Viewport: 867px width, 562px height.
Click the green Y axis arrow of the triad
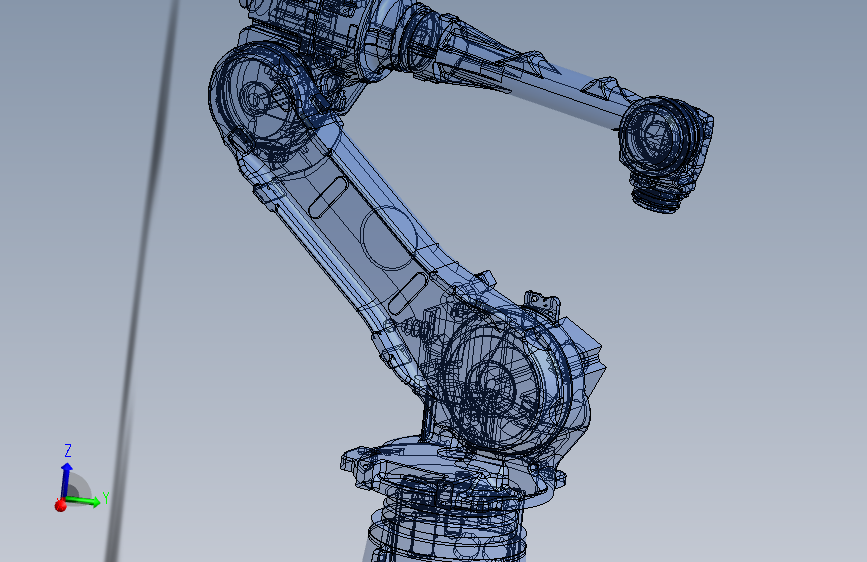[x=84, y=501]
